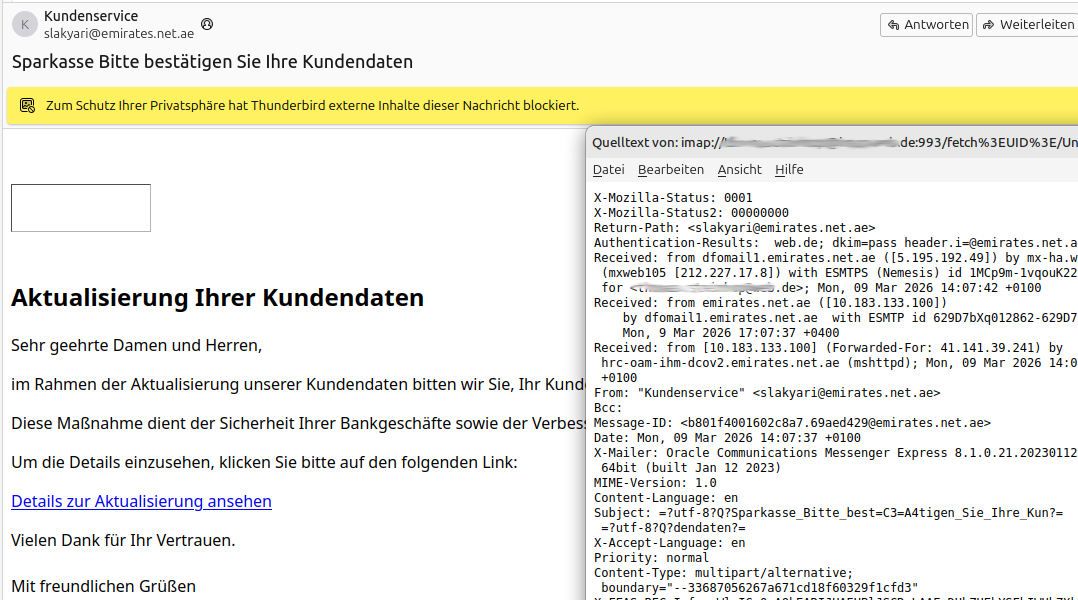Open the Ansicht menu
The width and height of the screenshot is (1078, 600).
coord(739,169)
